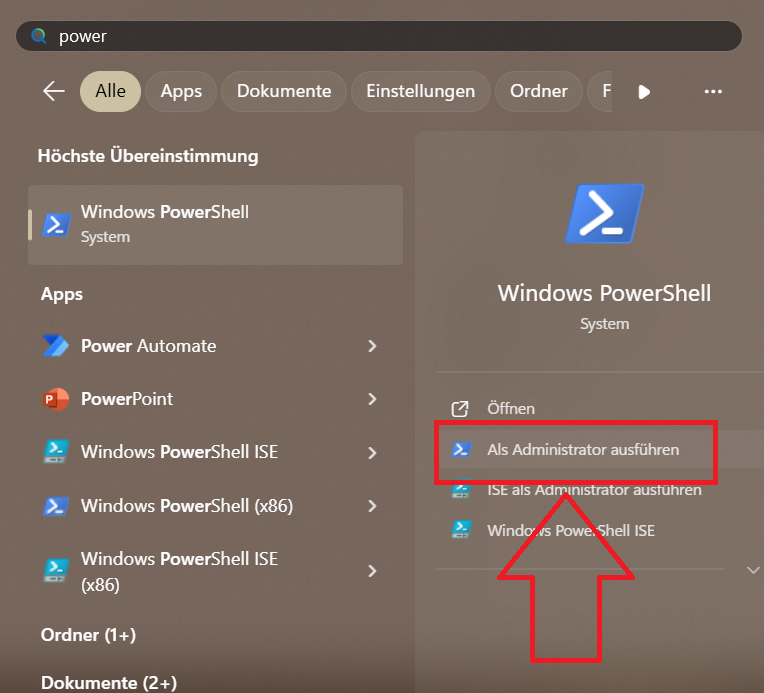Click the icon beside ISE als Administrator ausführen
Image resolution: width=764 pixels, height=693 pixels.
pos(461,490)
